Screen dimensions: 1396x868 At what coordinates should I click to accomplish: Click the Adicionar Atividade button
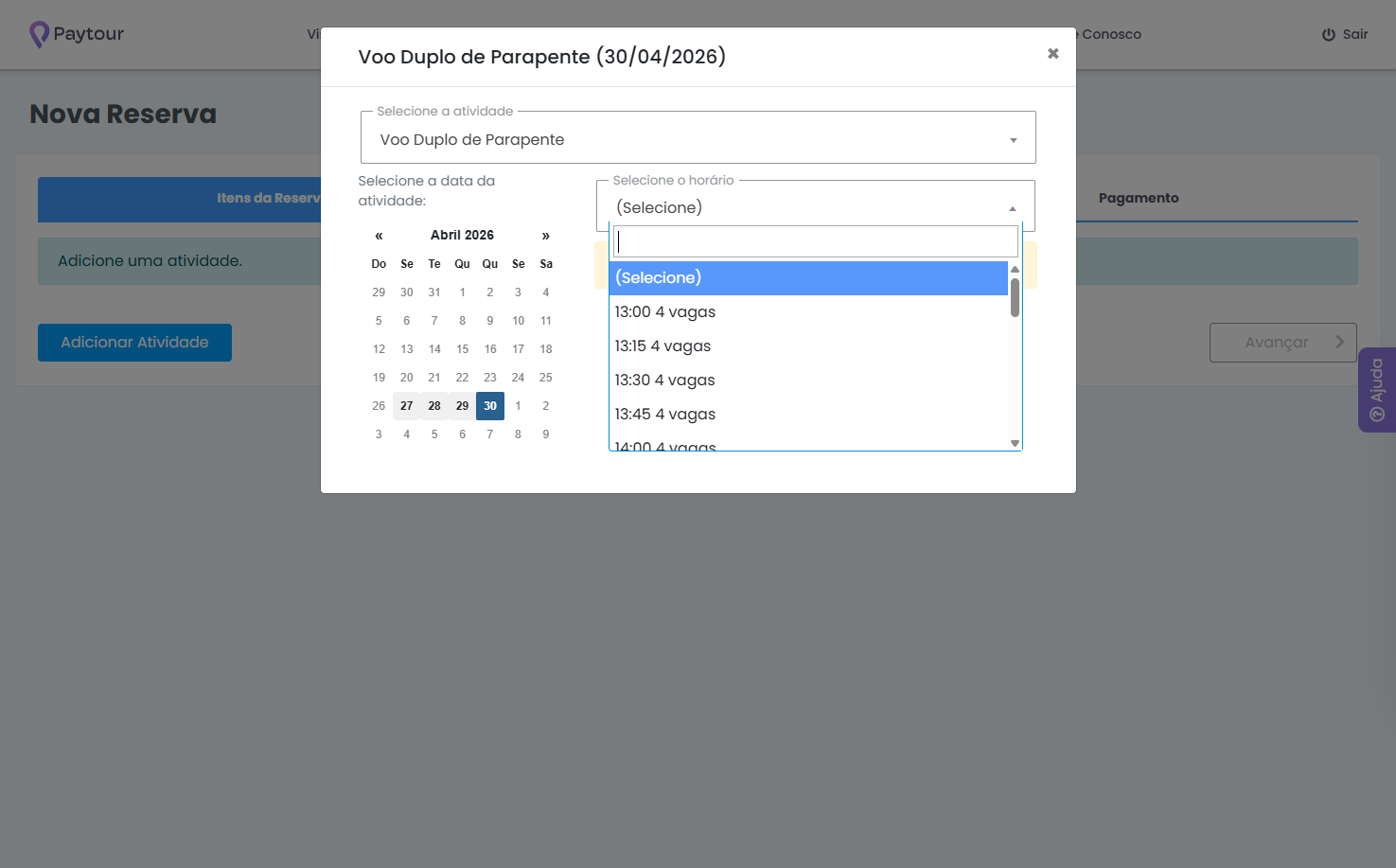134,343
